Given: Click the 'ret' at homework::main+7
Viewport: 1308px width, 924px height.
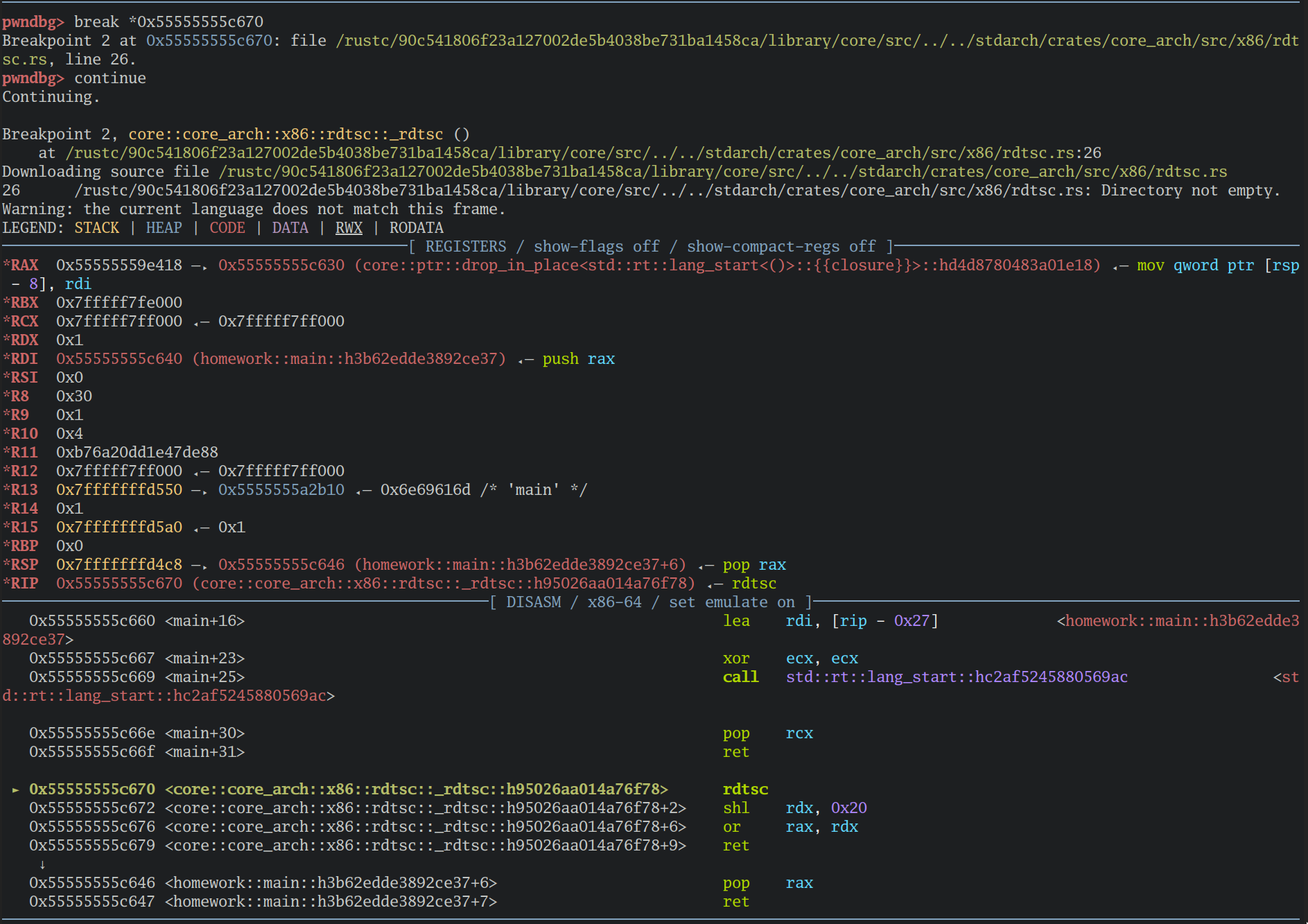Looking at the screenshot, I should 736,901.
